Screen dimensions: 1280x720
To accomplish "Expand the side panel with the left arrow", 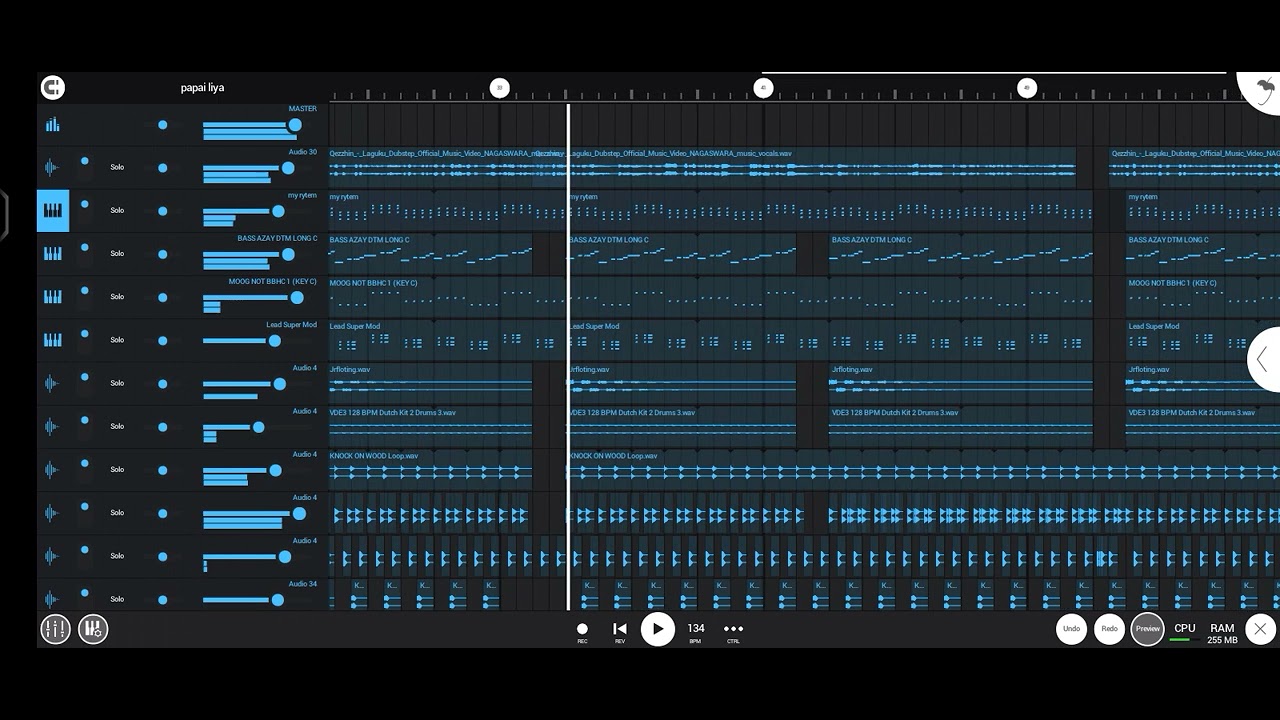I will (1264, 360).
